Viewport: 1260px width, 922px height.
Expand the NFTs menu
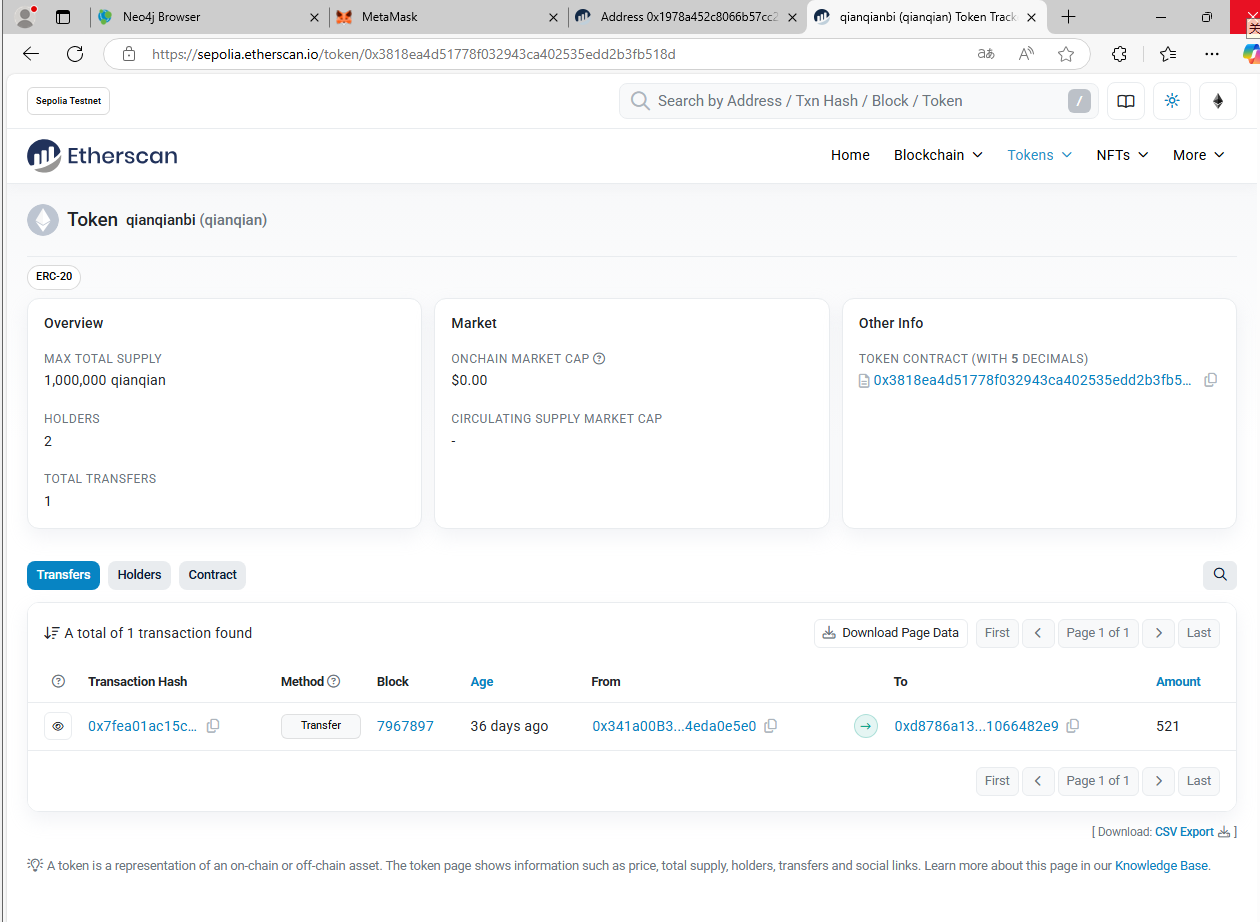[x=1122, y=155]
